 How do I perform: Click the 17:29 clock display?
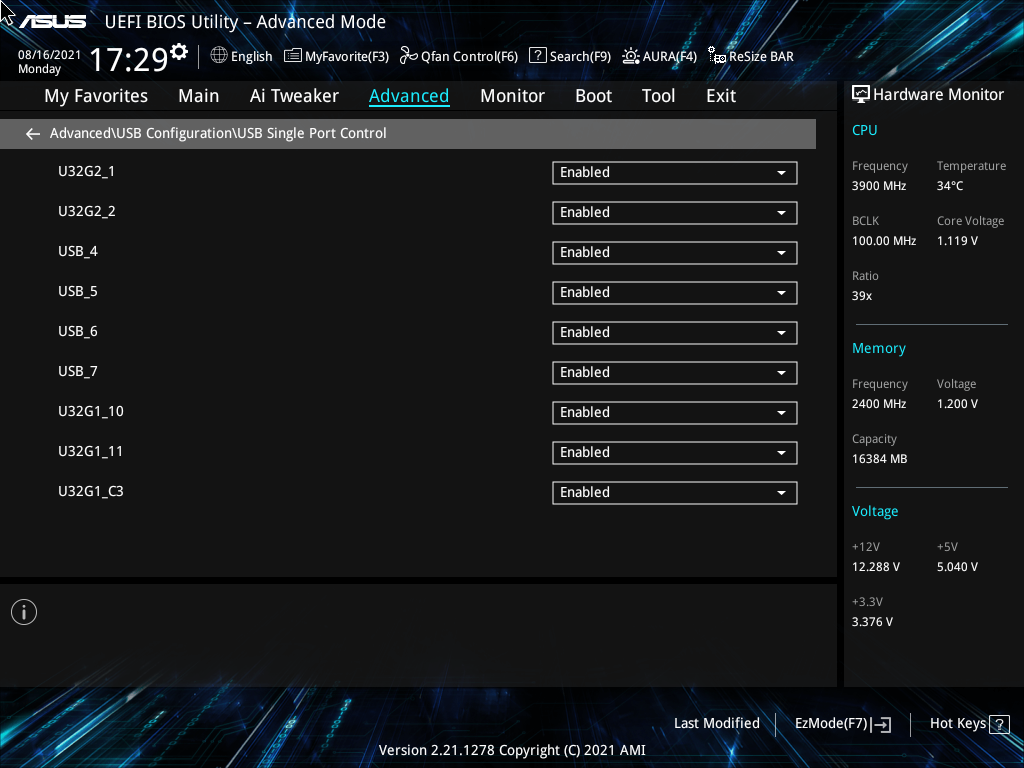129,59
